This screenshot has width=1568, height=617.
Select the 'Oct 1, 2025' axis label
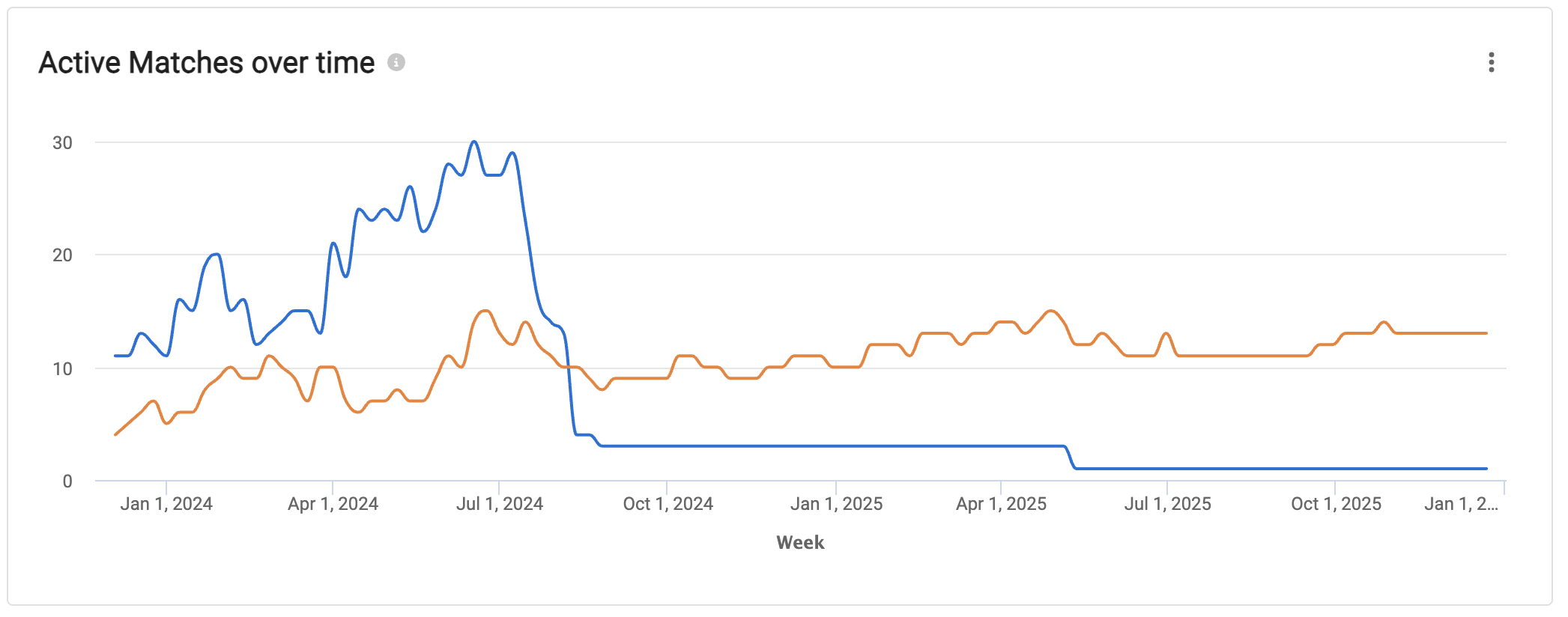point(1336,504)
